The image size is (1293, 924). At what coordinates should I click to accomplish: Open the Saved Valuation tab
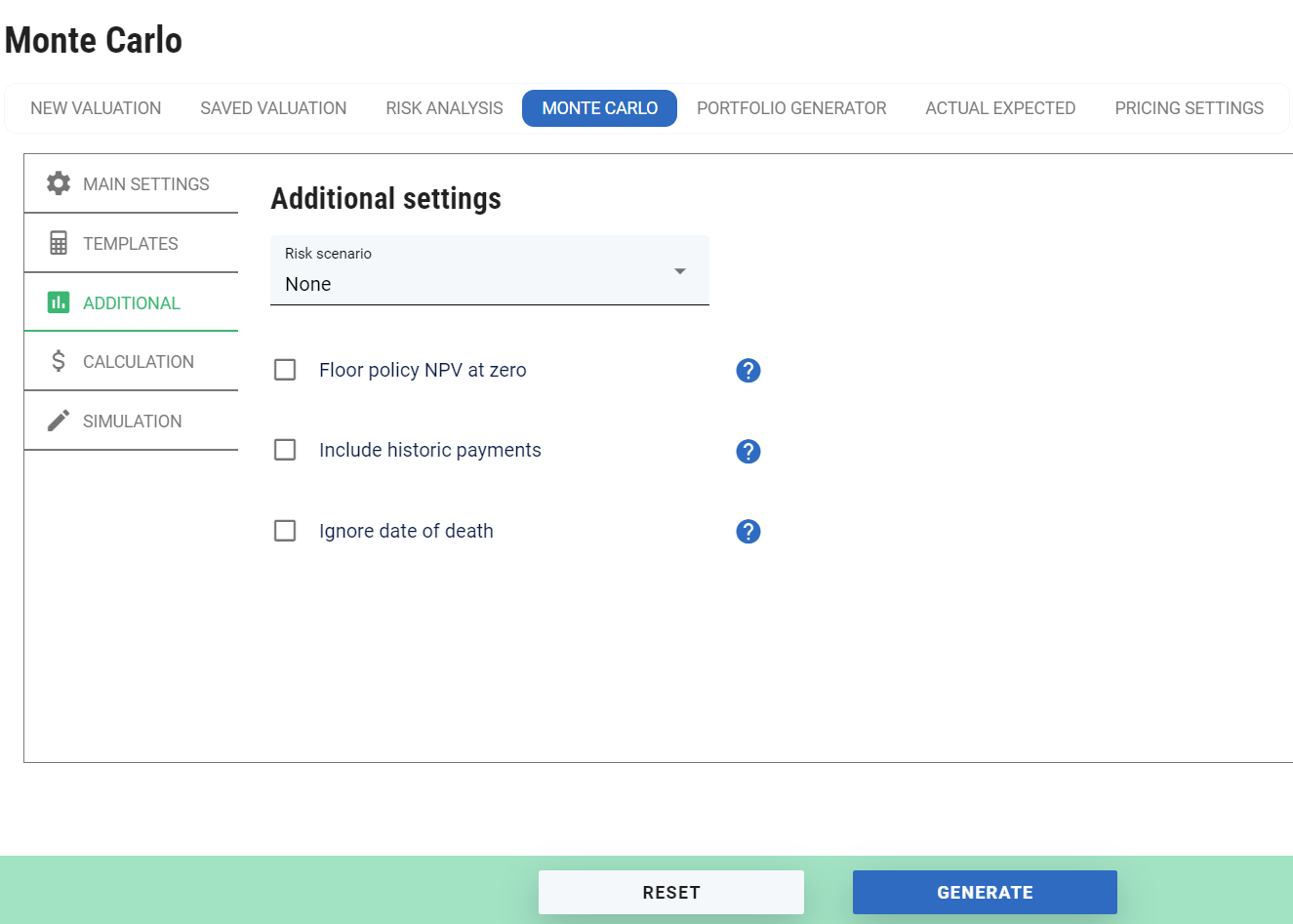coord(273,108)
